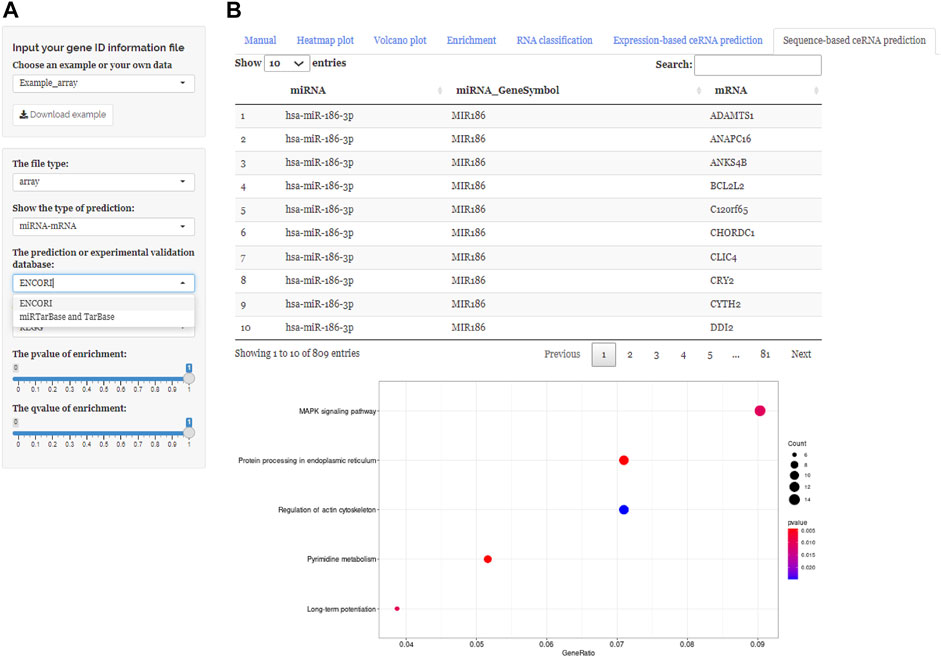This screenshot has width=941, height=657.
Task: Switch to the Manual tab
Action: (260, 41)
